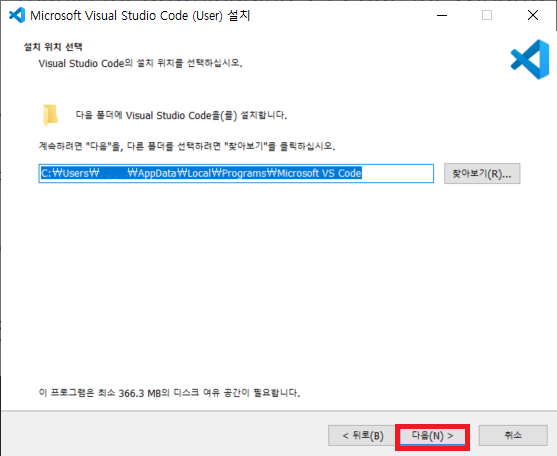Click the VS Code icon in title bar
This screenshot has width=557, height=456.
point(17,15)
